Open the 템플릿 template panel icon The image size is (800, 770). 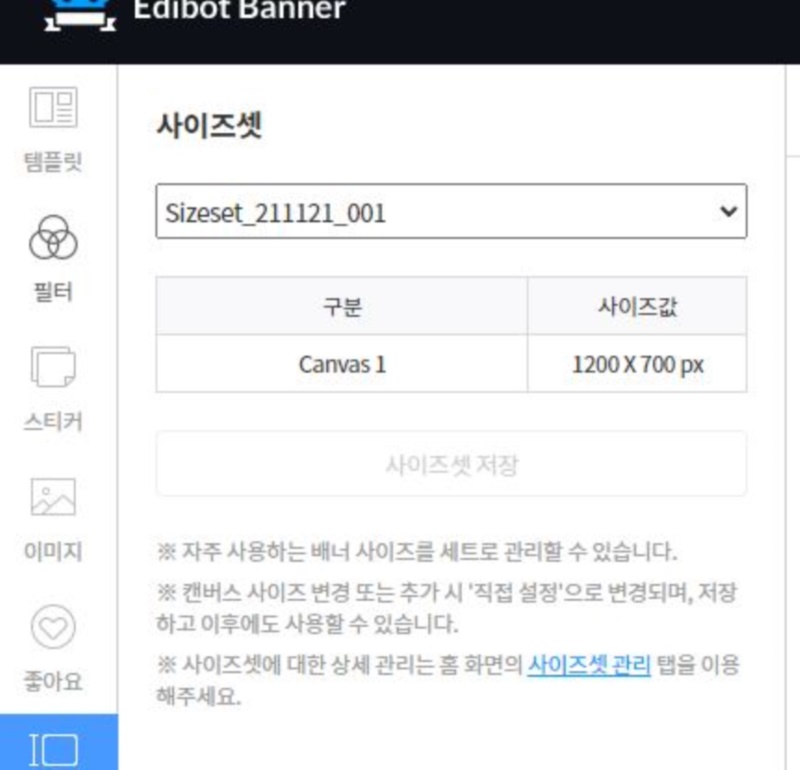(x=53, y=107)
